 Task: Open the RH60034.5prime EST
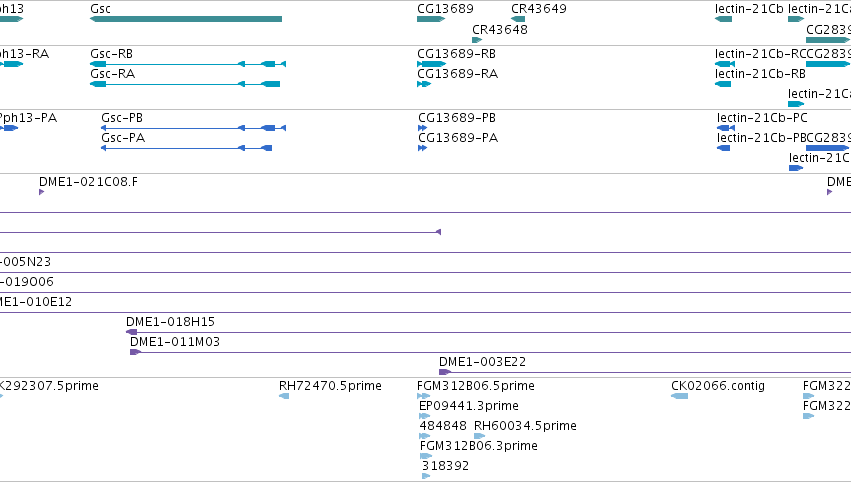point(479,436)
